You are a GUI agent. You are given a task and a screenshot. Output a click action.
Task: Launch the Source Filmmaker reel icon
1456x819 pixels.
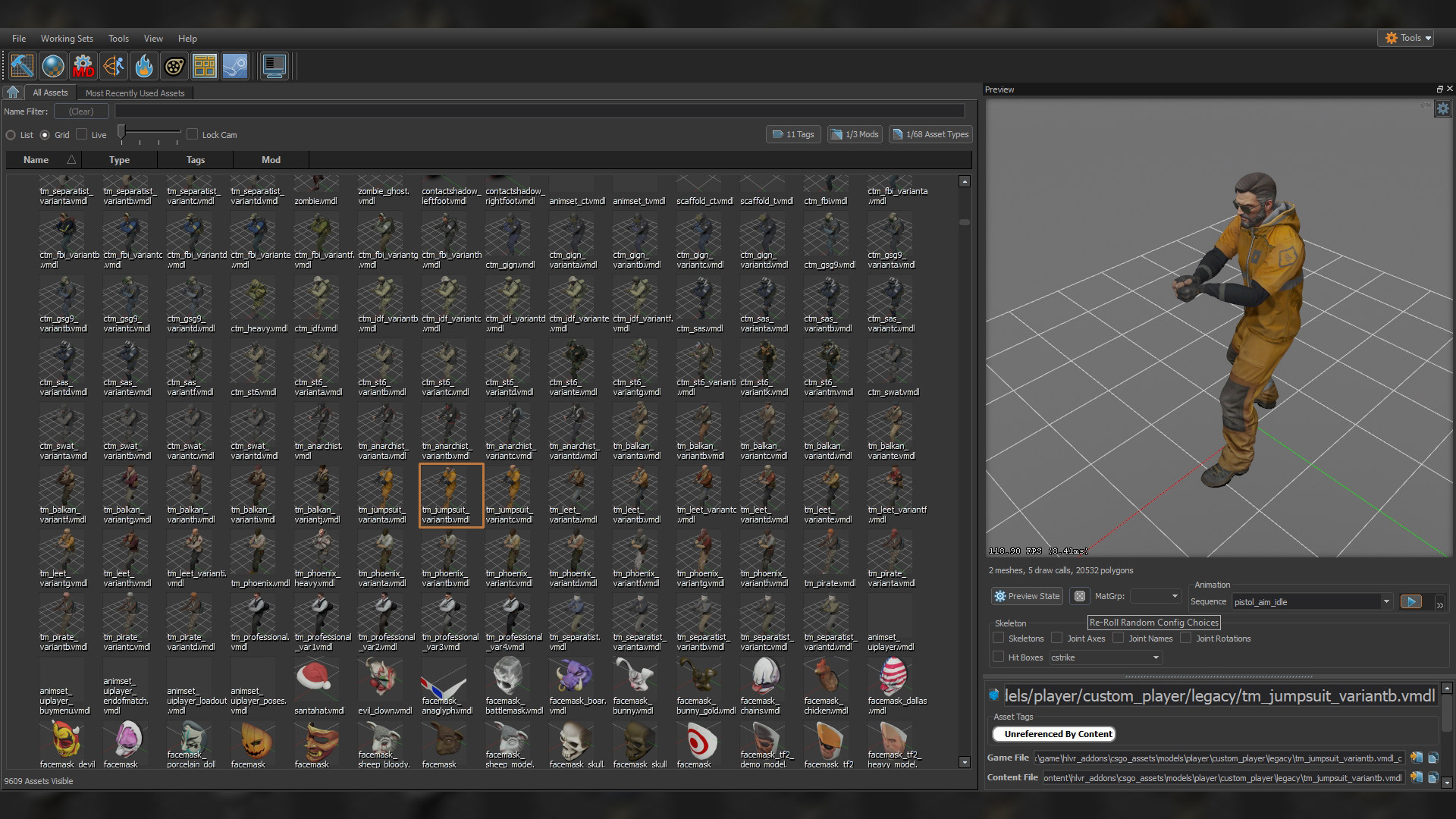(174, 67)
